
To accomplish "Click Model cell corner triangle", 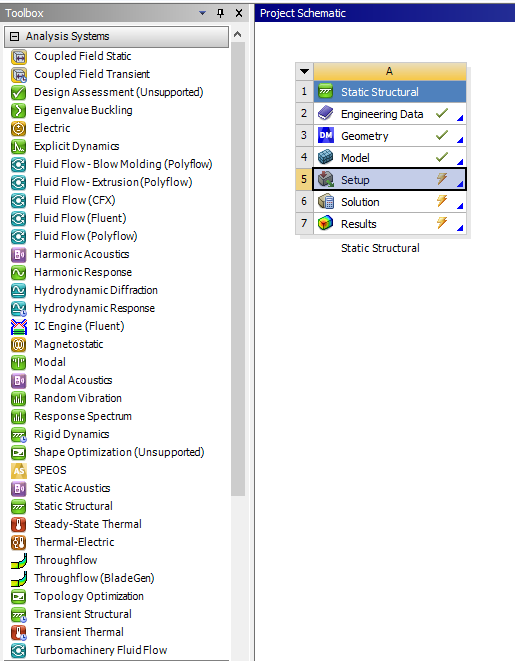I will 460,162.
